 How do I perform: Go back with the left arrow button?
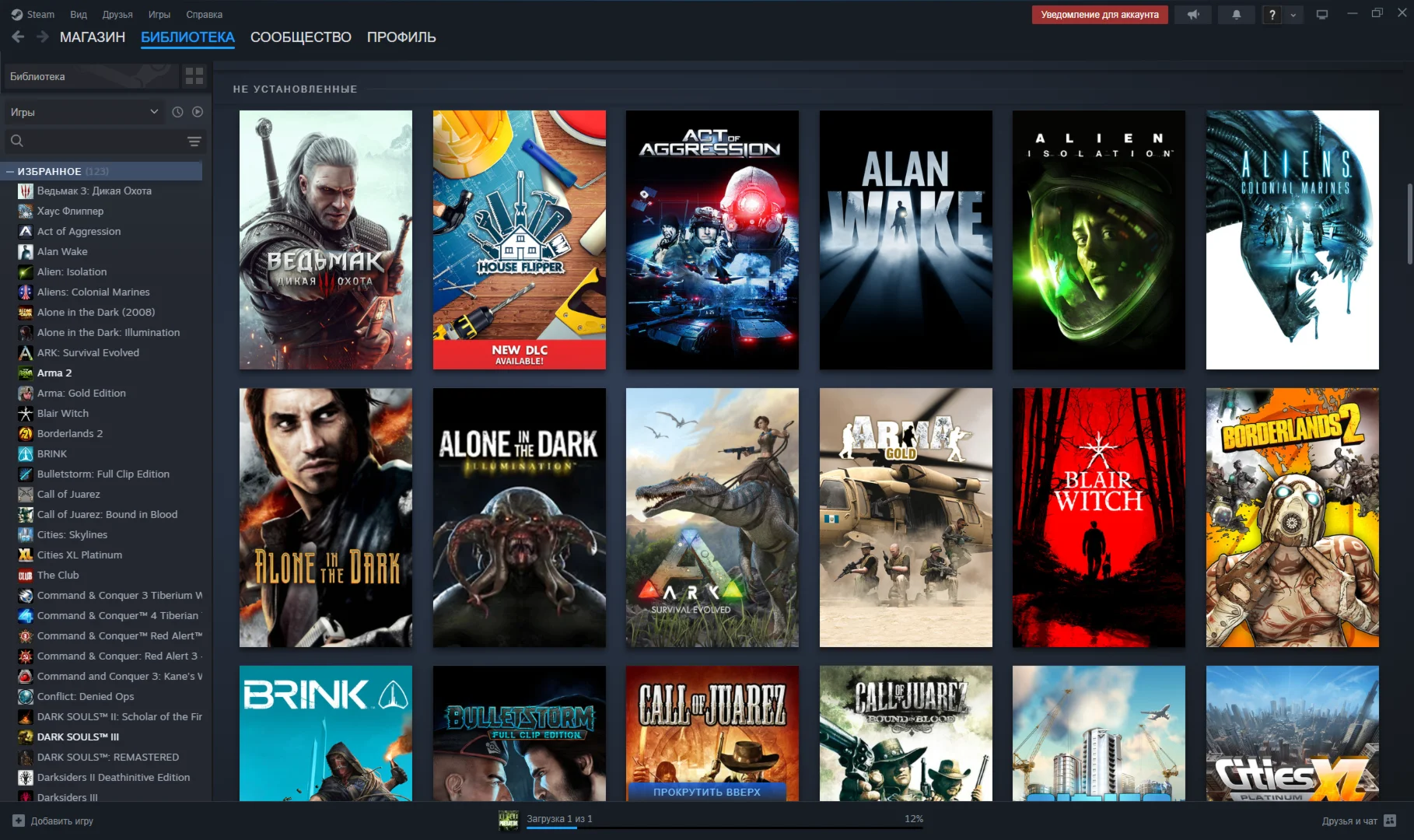tap(18, 37)
